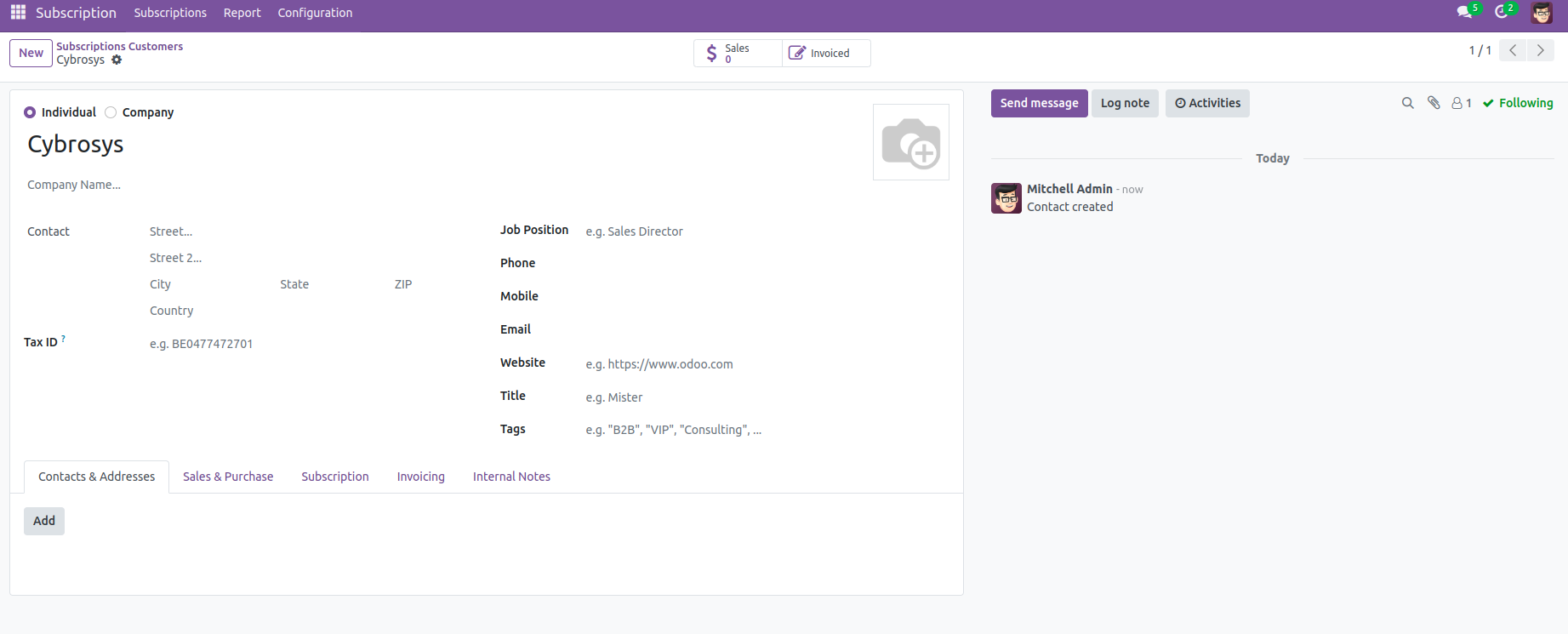Screen dimensions: 1568x634
Task: Click Add contact button
Action: (44, 521)
